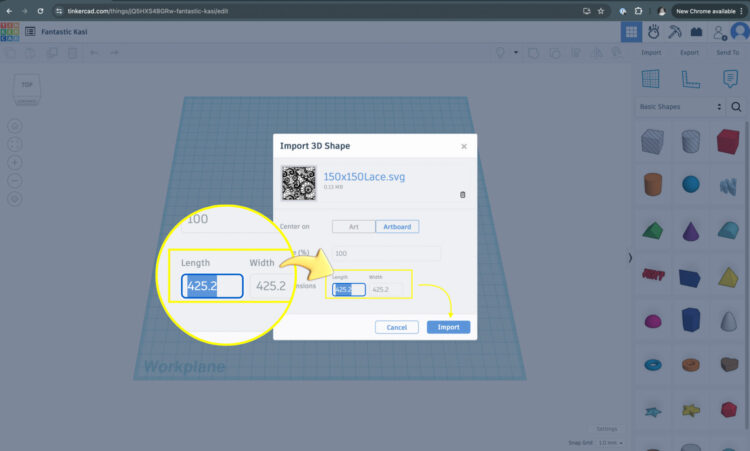Select the Workplane tool icon

651,78
